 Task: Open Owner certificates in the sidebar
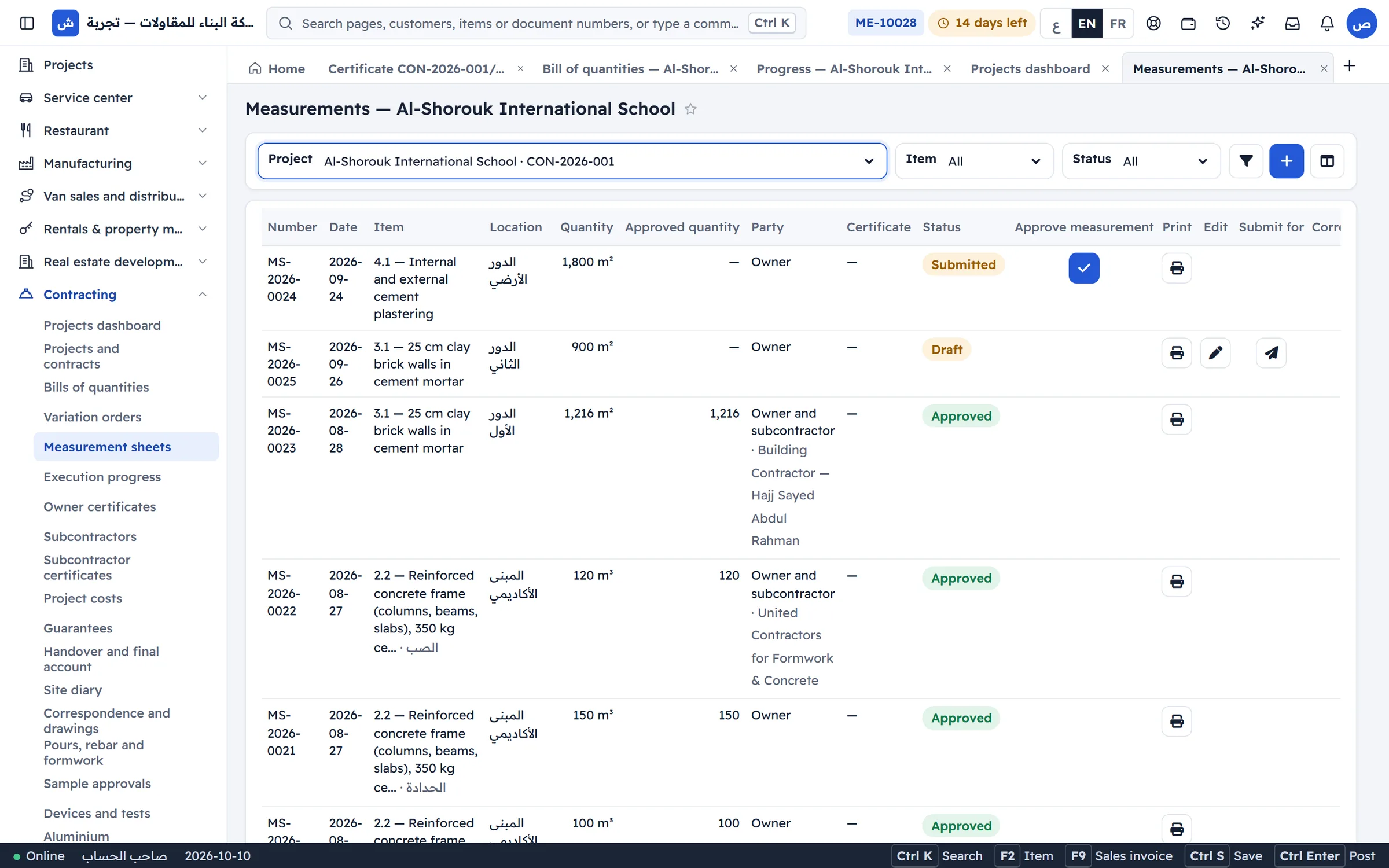(100, 507)
